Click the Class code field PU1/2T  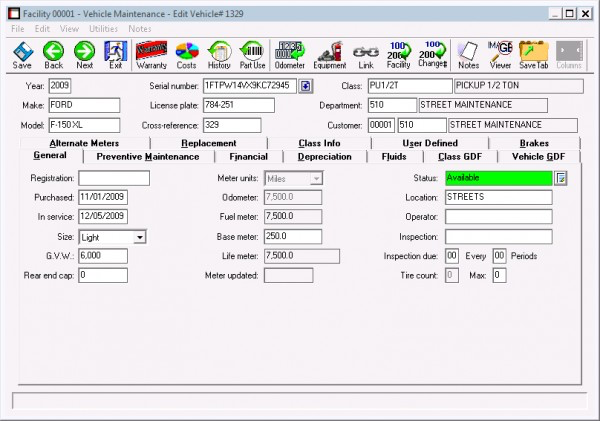tap(410, 86)
